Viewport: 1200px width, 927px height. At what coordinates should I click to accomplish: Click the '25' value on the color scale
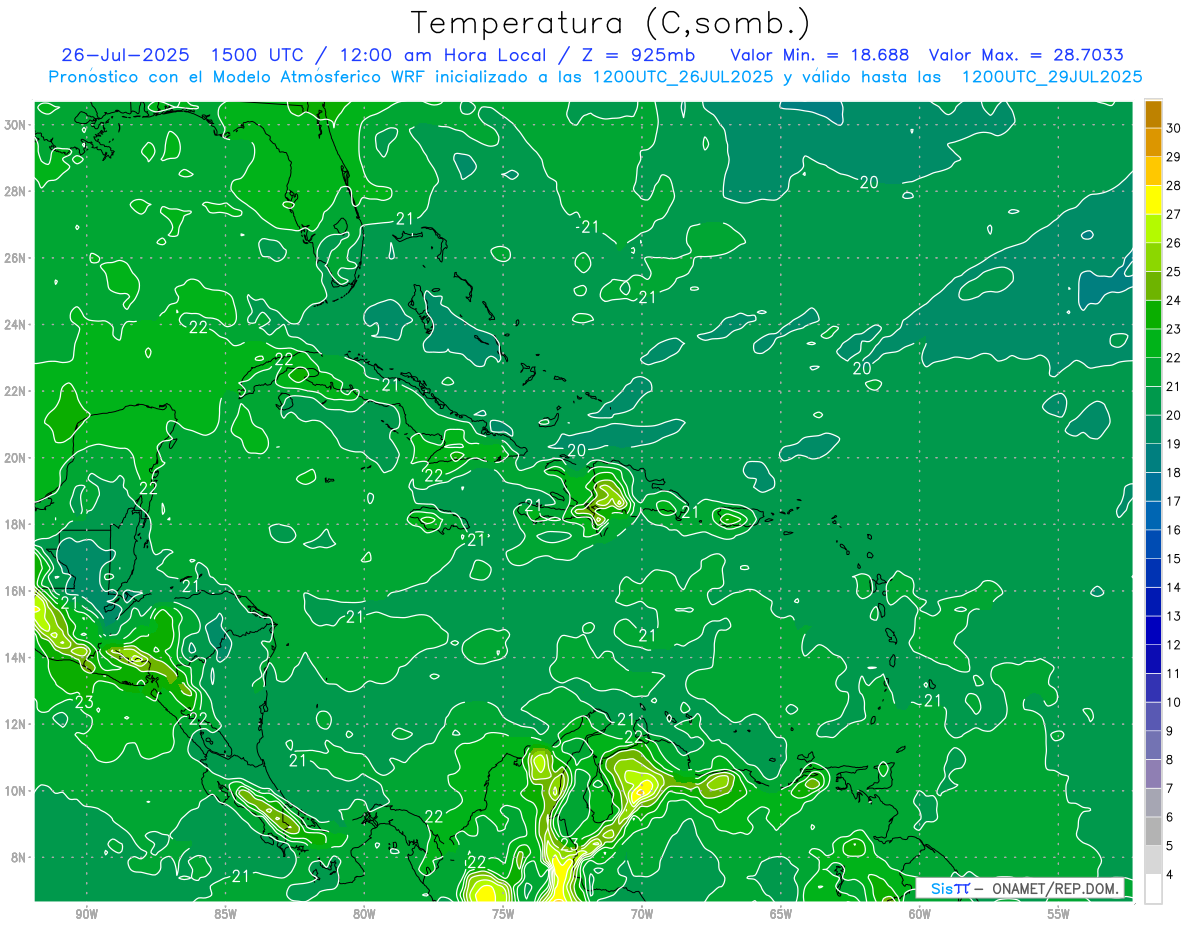[1174, 271]
